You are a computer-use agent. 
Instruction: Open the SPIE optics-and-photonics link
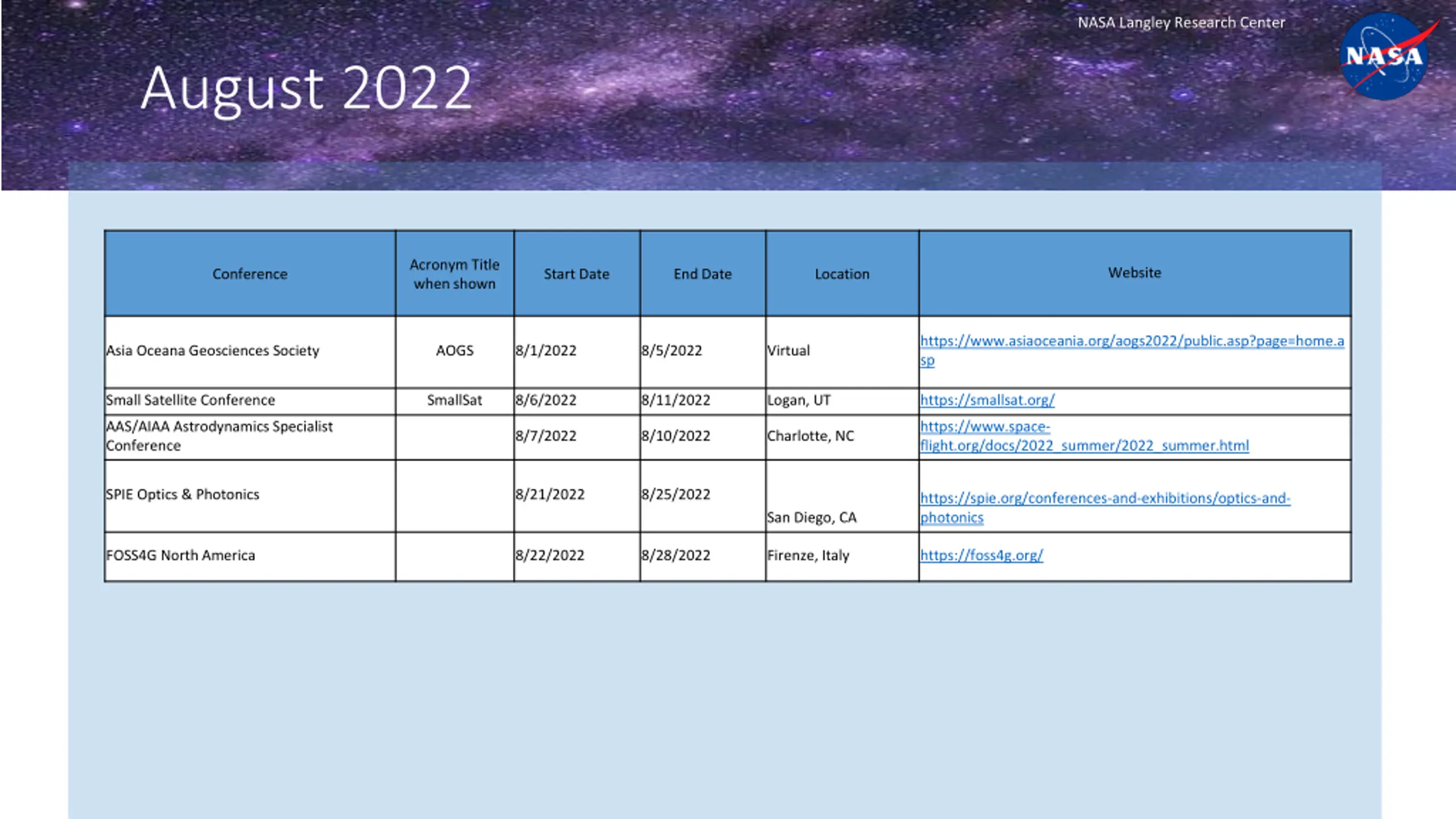1105,507
